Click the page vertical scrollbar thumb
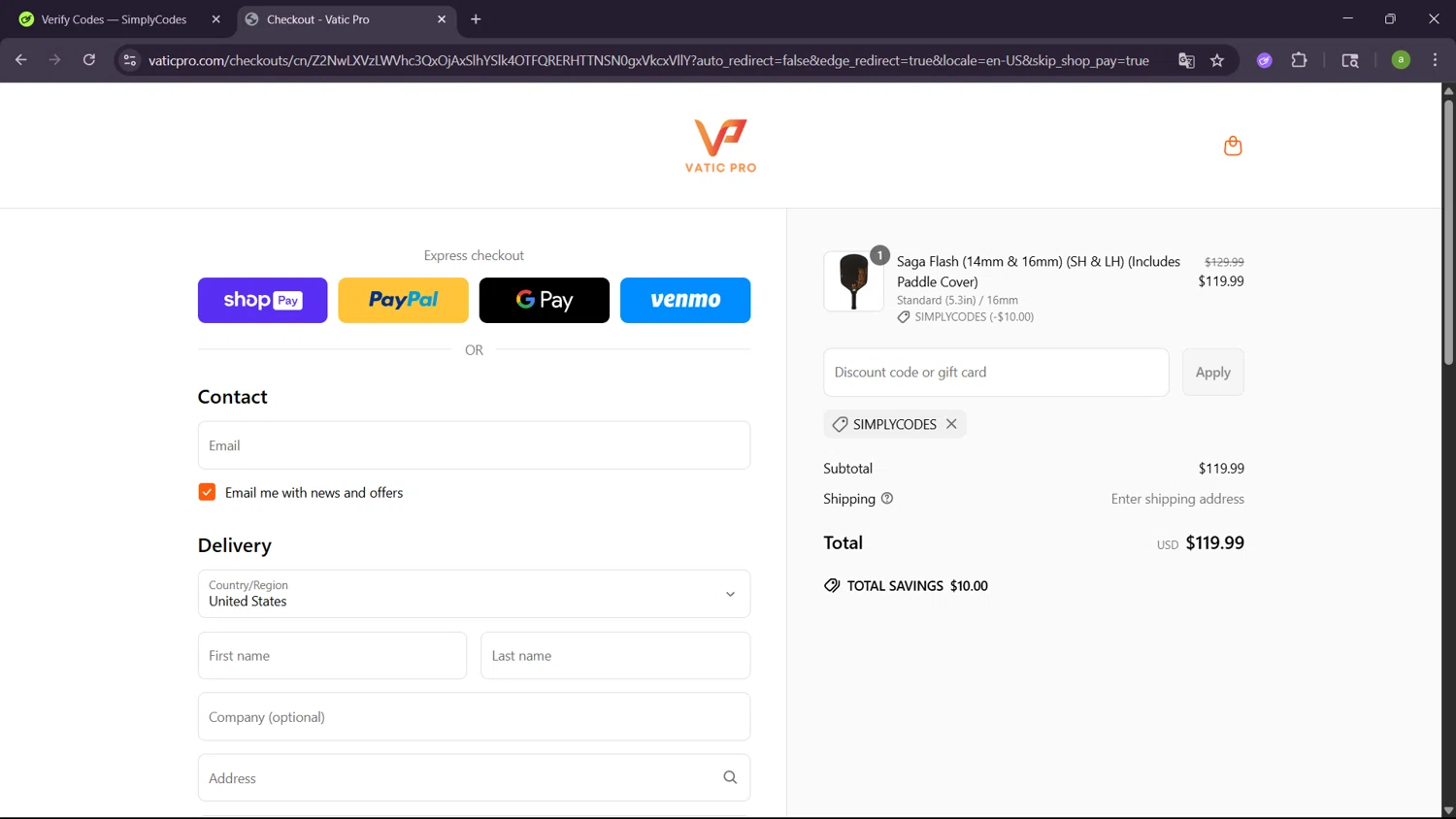 click(1448, 231)
